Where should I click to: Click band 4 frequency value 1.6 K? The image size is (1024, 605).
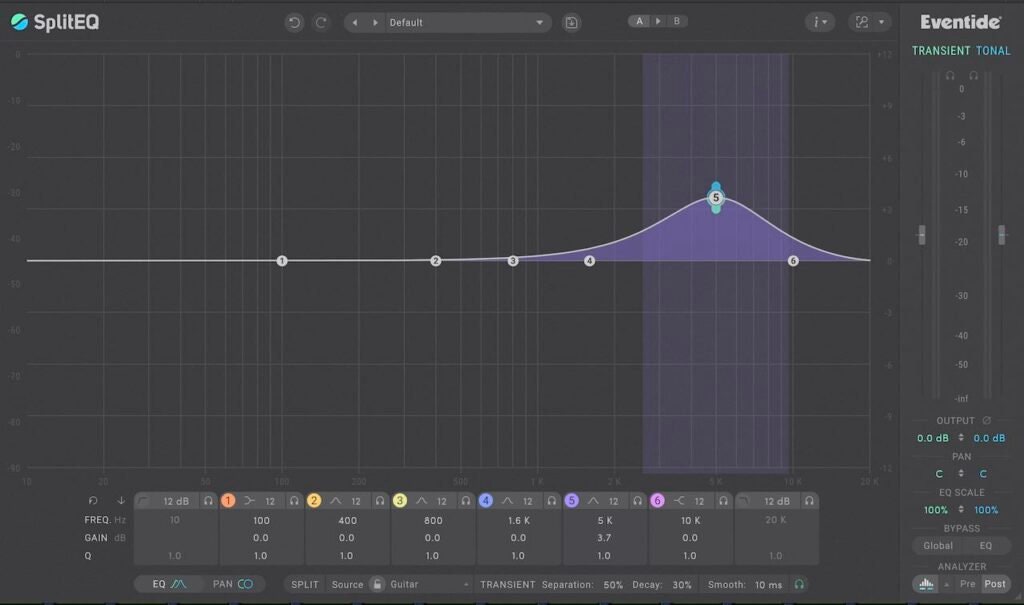click(519, 520)
